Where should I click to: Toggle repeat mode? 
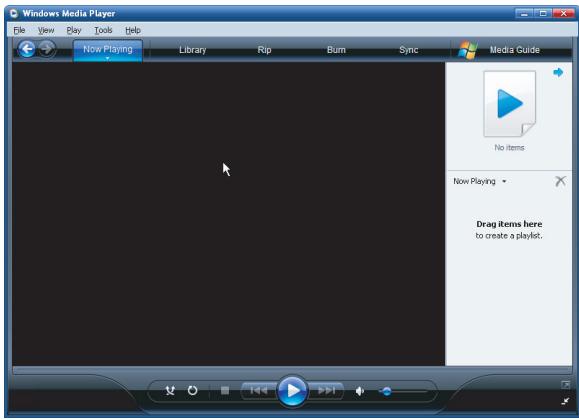click(192, 390)
